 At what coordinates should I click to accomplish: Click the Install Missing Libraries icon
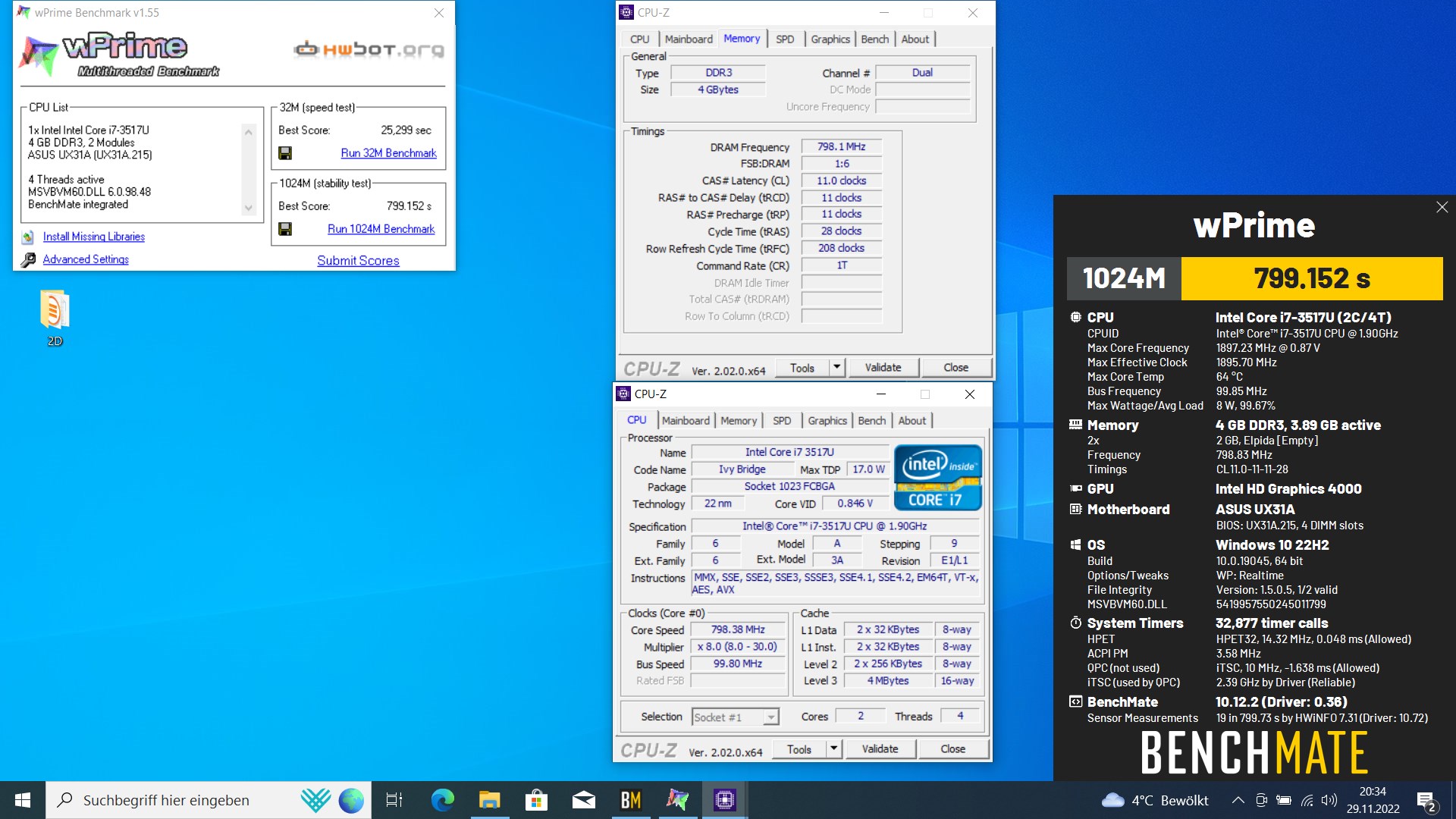pyautogui.click(x=28, y=237)
